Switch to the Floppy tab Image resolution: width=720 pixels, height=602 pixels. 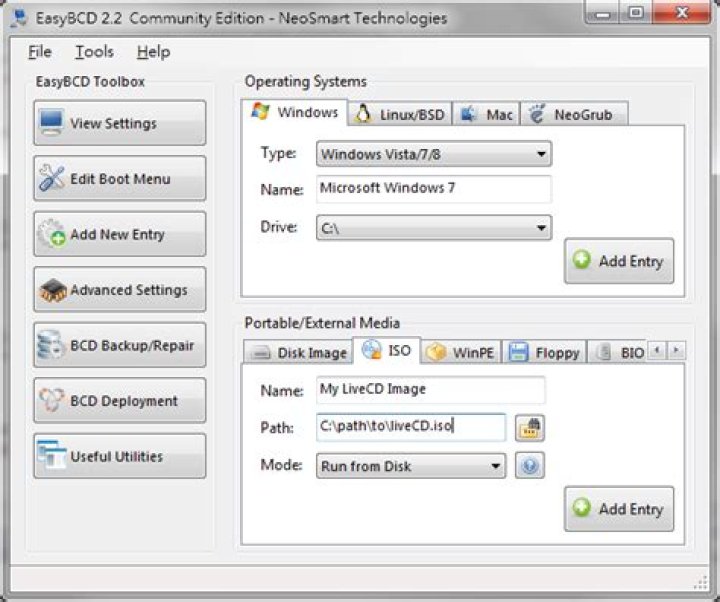pos(544,352)
